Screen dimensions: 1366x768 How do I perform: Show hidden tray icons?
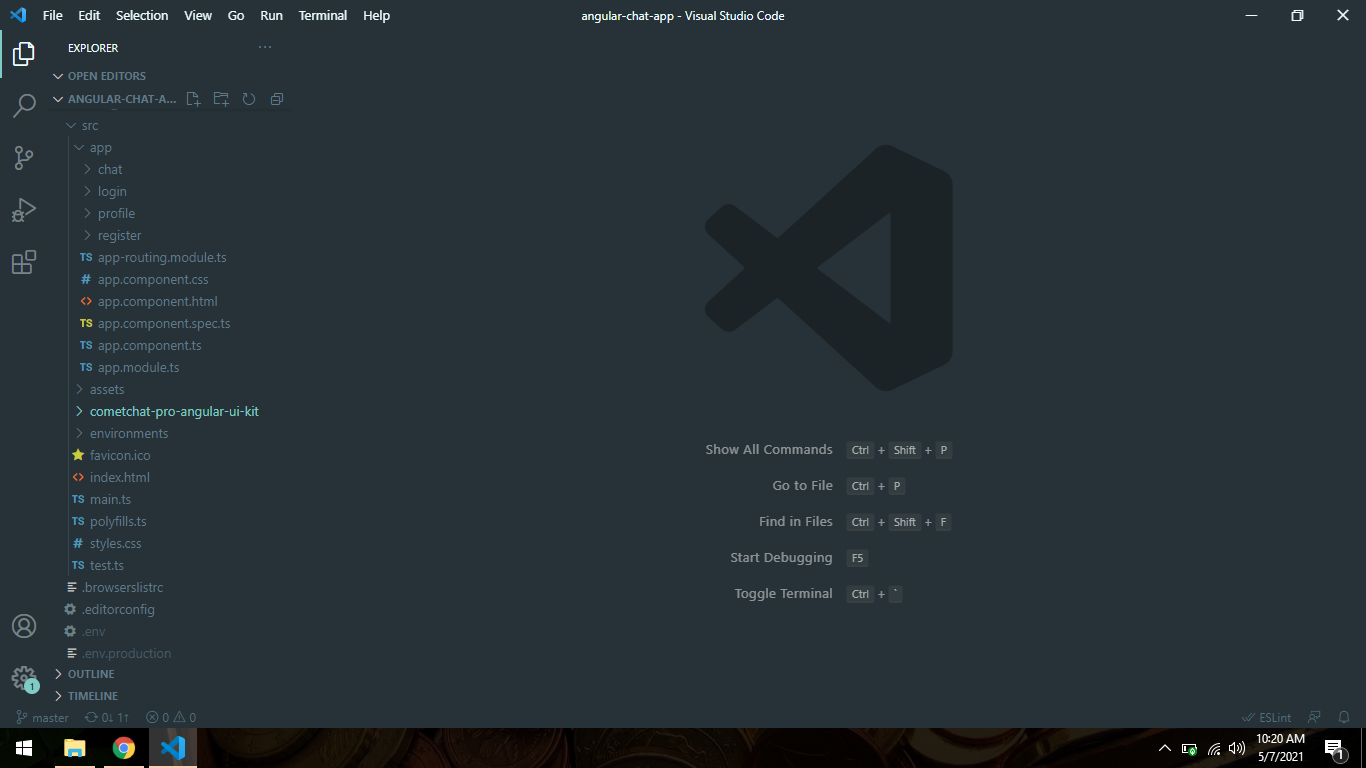(1164, 748)
